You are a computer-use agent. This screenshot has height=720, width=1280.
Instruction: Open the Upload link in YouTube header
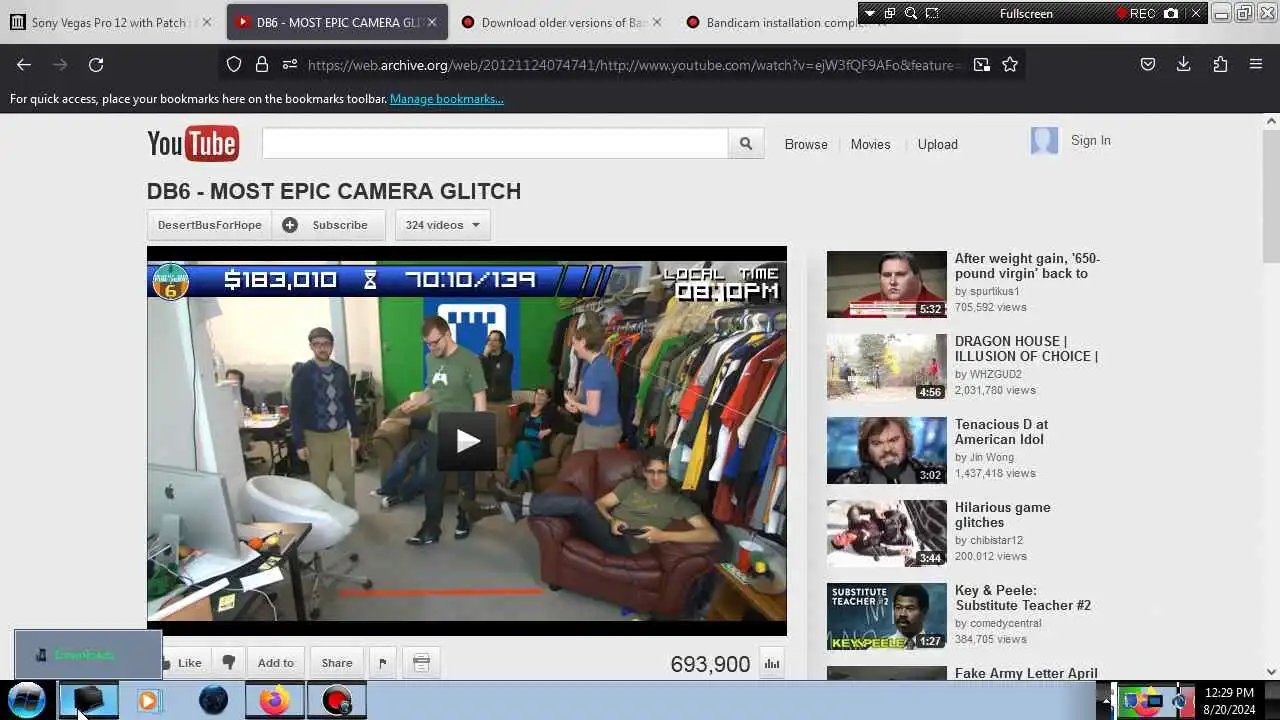pos(938,144)
